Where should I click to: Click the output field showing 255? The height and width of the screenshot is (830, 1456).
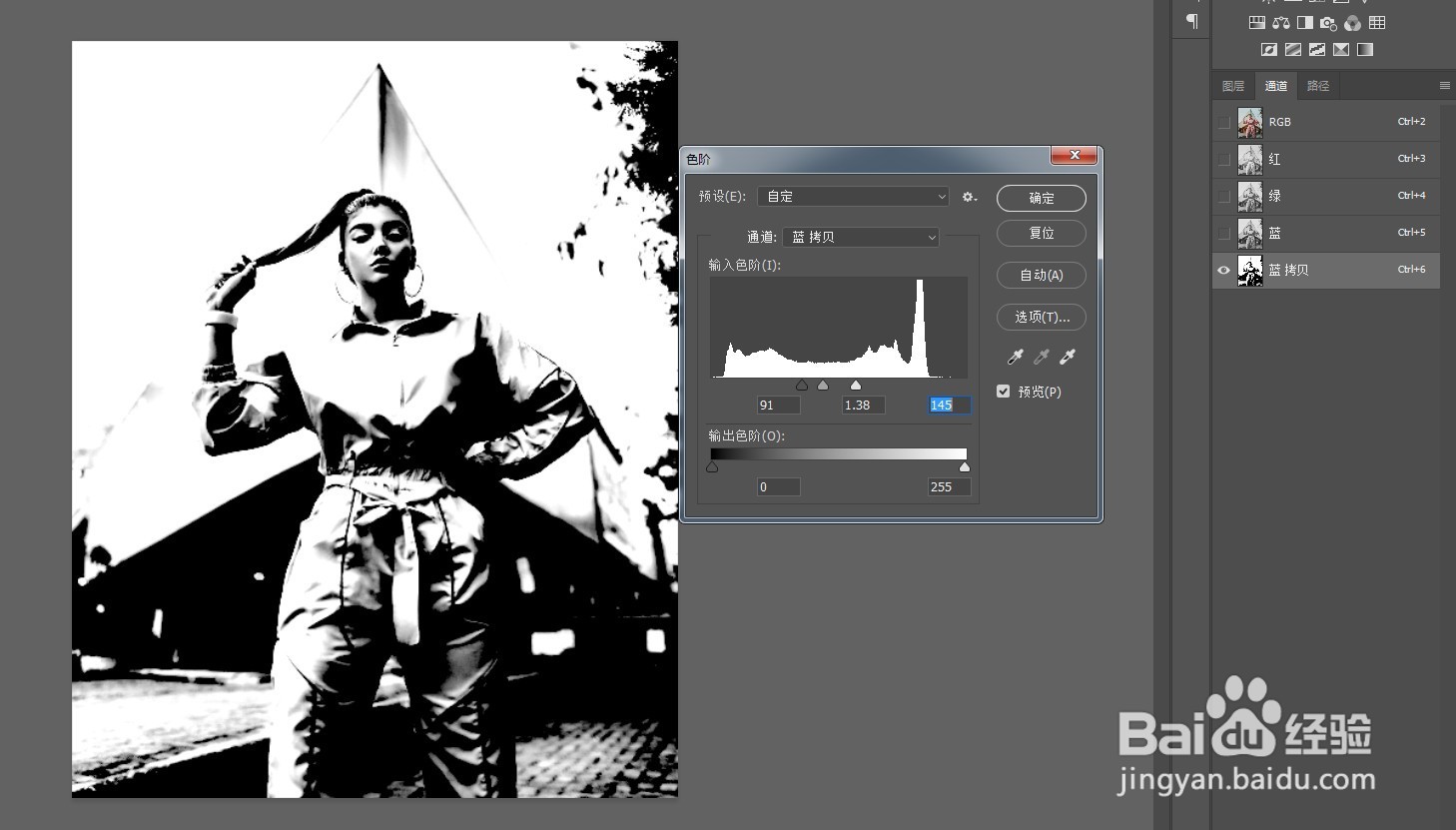tap(949, 486)
